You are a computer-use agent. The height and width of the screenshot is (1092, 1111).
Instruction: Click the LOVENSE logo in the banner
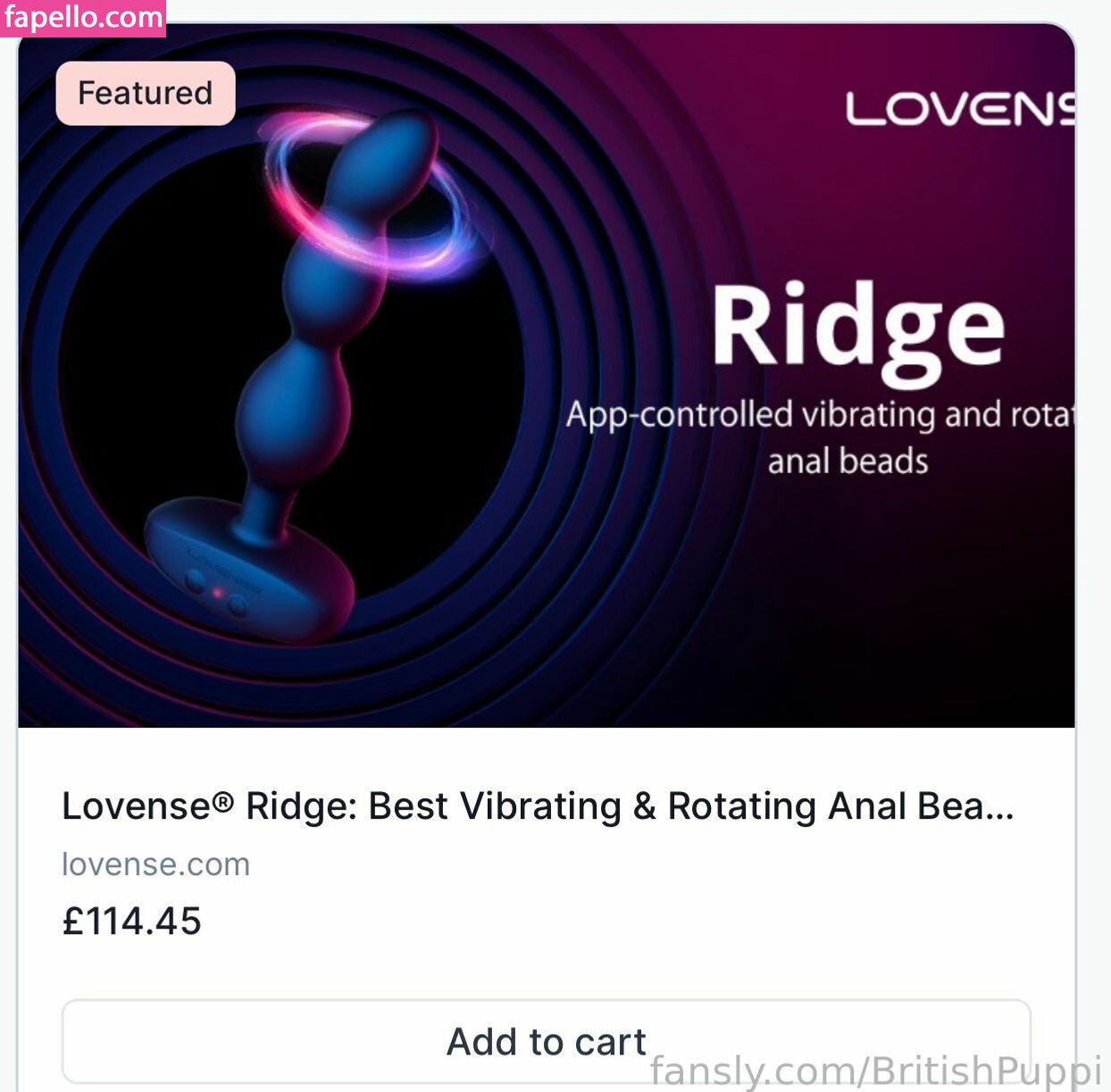point(959,109)
